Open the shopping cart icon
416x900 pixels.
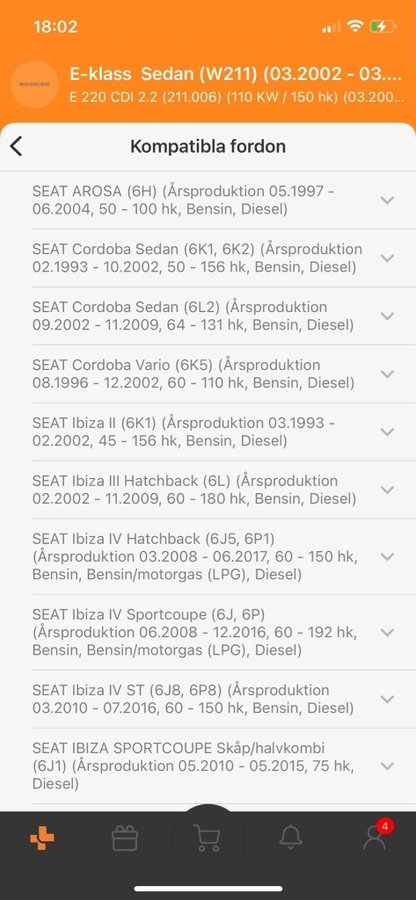pos(207,838)
